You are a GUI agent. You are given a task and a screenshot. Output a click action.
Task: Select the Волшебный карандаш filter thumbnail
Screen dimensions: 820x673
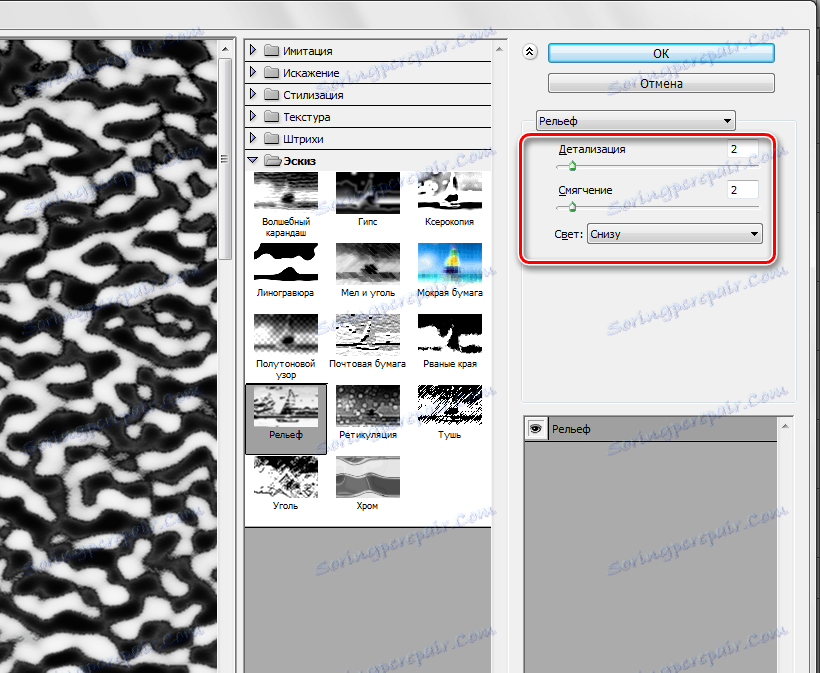286,193
